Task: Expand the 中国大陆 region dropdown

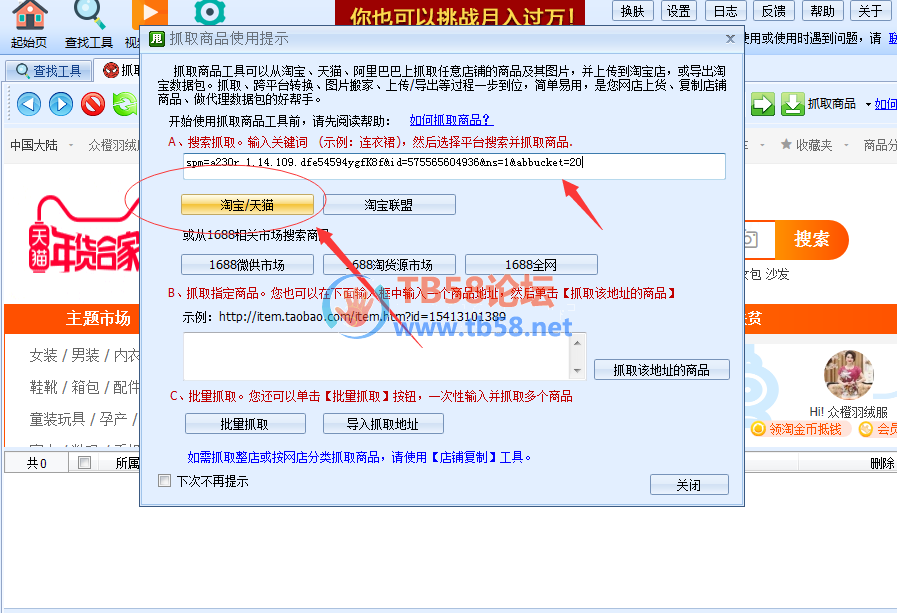Action: (x=71, y=145)
